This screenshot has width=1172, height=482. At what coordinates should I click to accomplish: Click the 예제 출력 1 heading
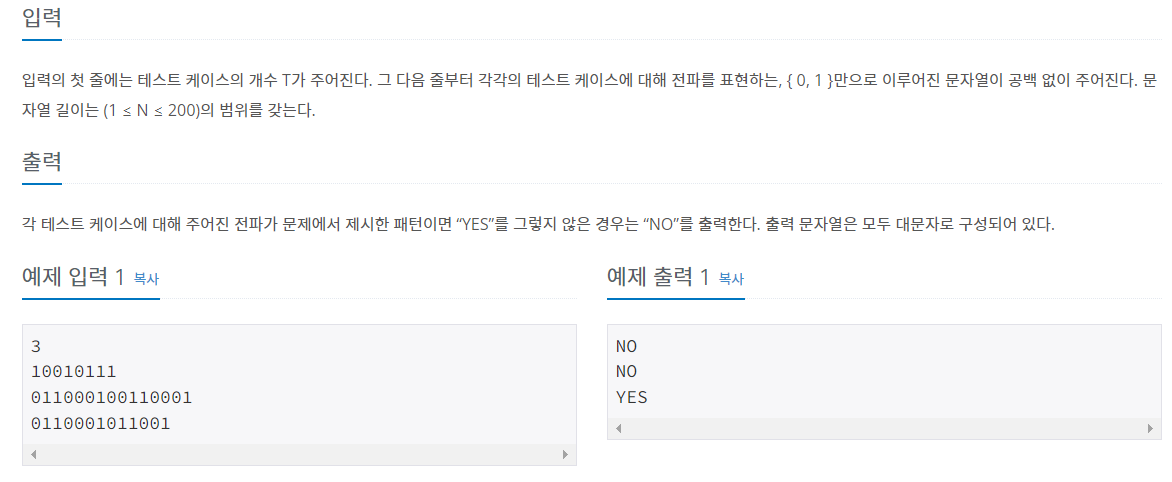pyautogui.click(x=659, y=277)
